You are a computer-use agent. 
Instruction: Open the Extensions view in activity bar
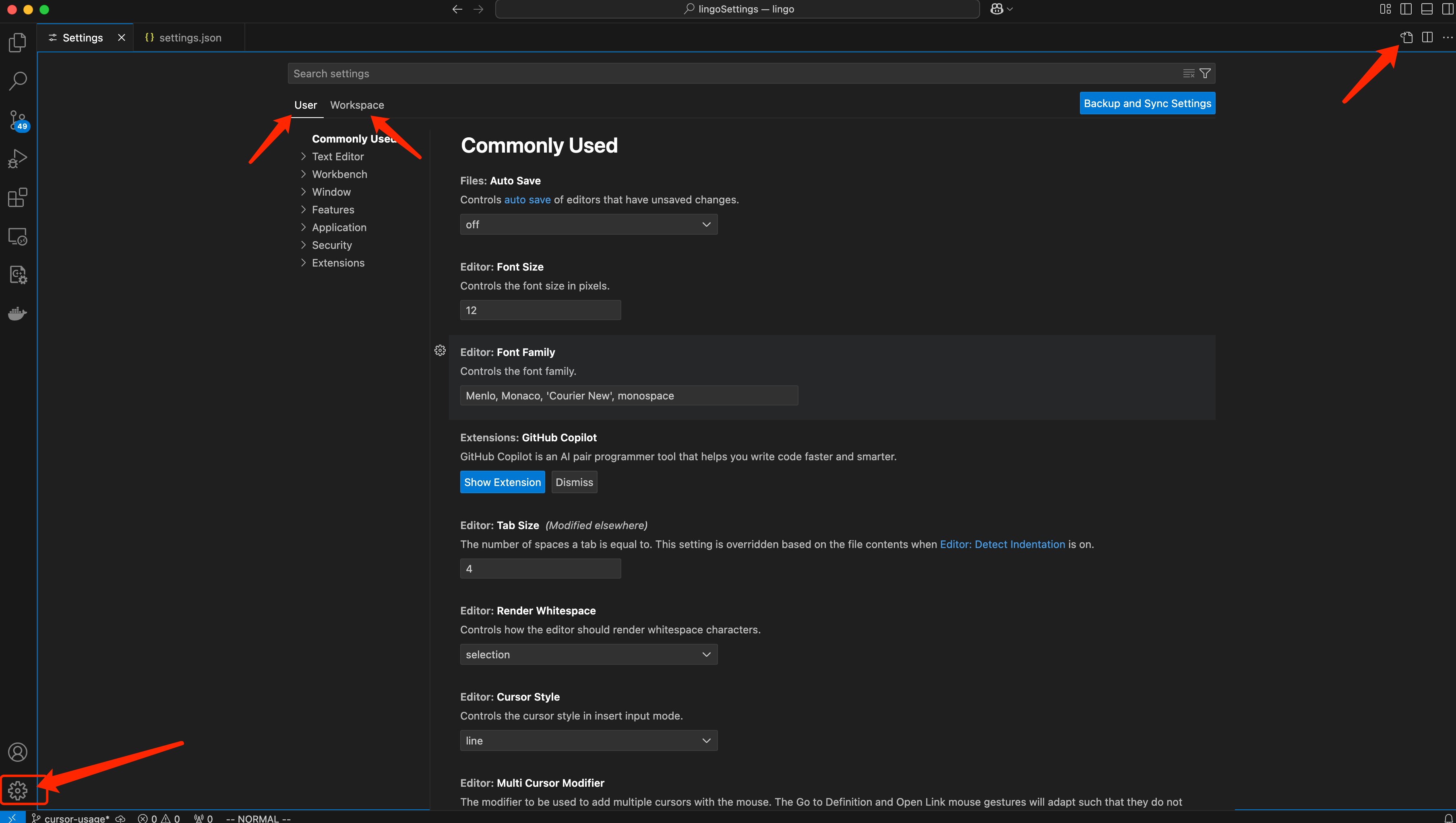[18, 197]
